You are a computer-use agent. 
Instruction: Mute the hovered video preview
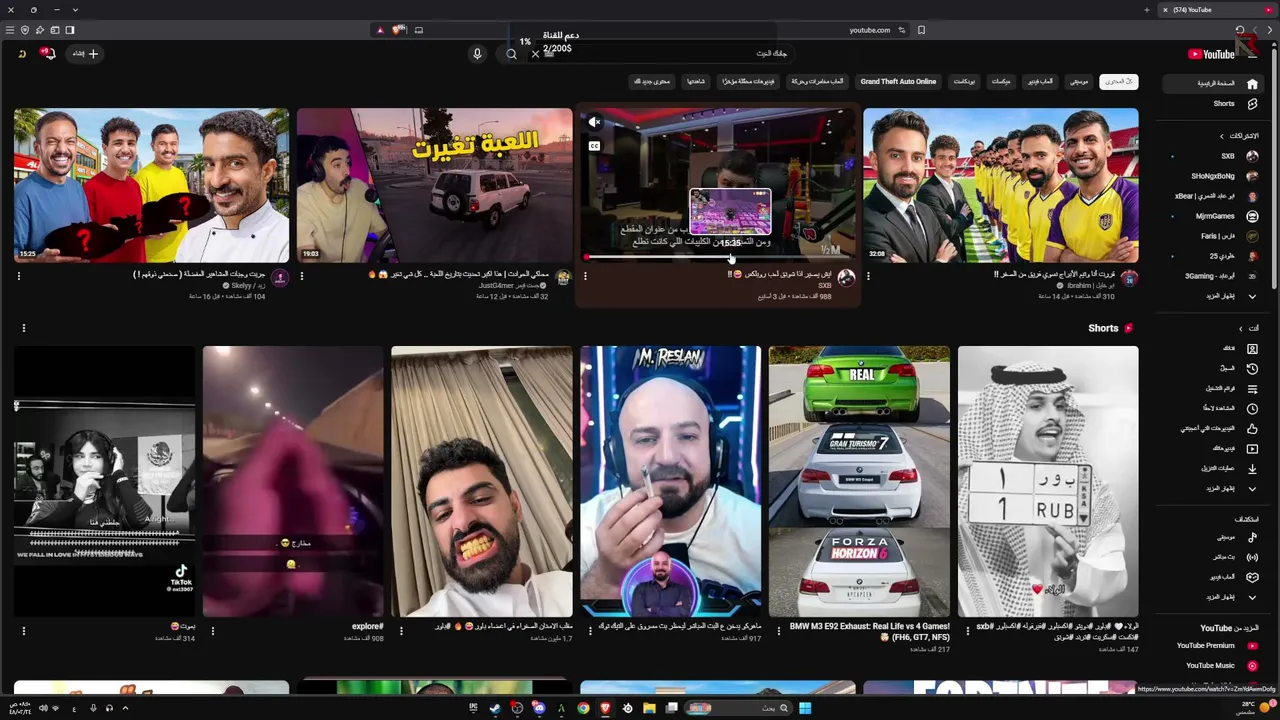tap(594, 122)
